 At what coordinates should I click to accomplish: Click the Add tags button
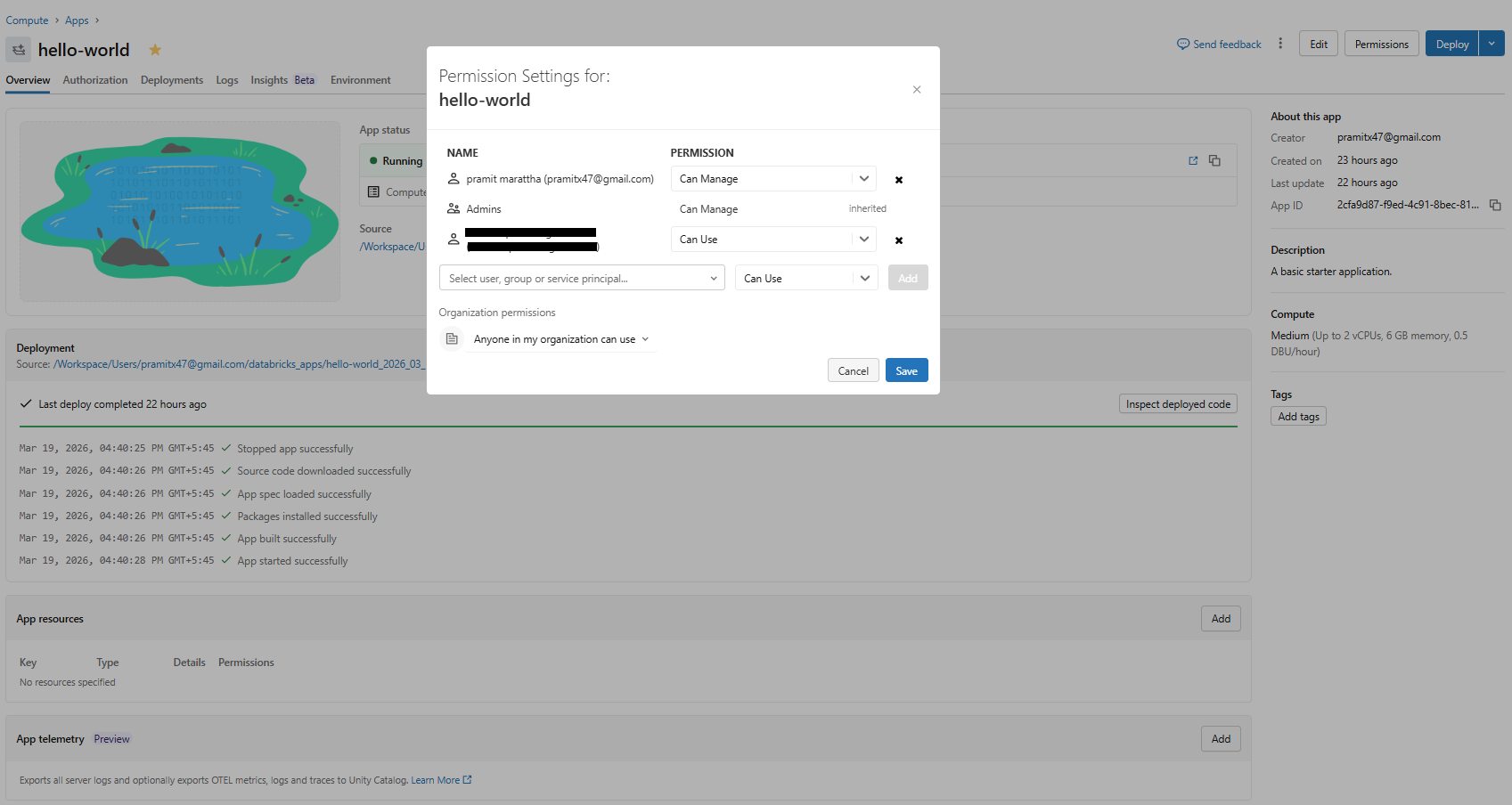pos(1297,416)
